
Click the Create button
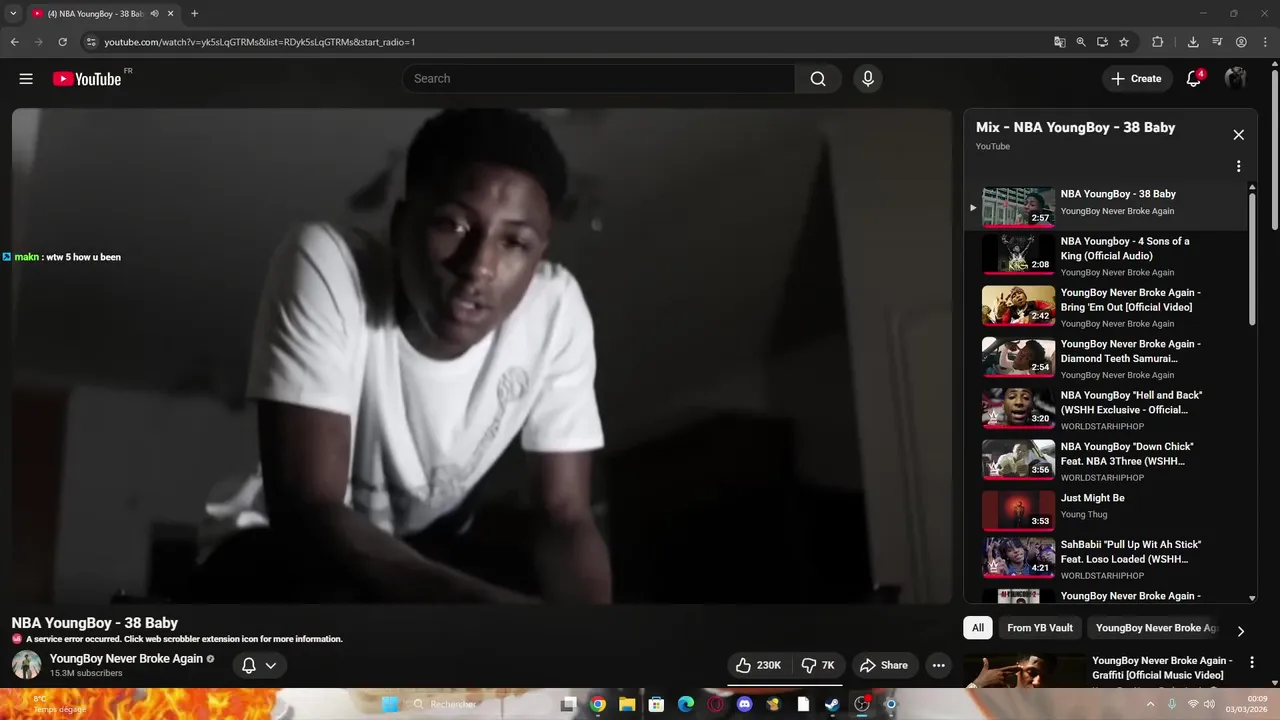(x=1137, y=79)
